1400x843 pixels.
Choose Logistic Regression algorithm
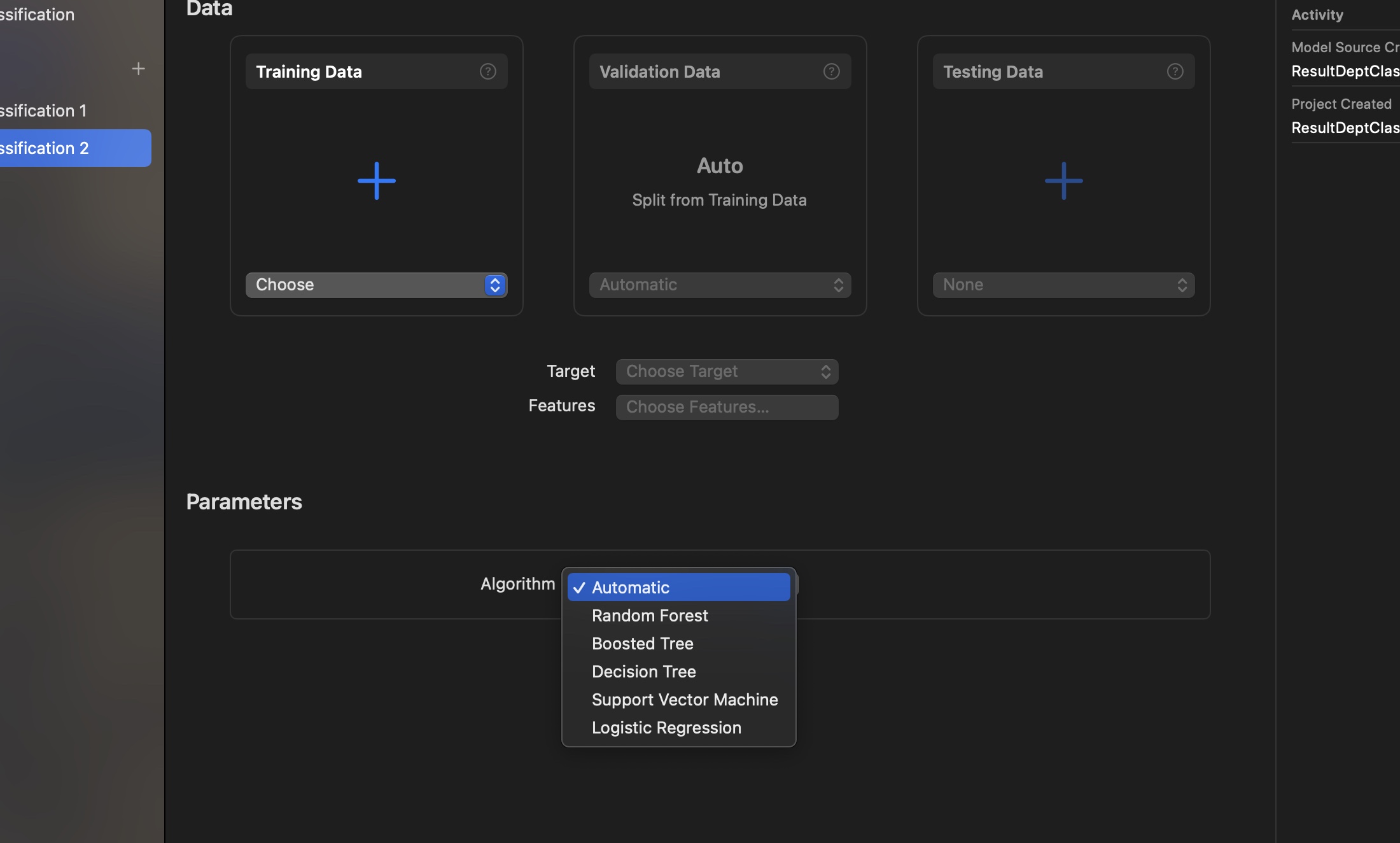(666, 728)
